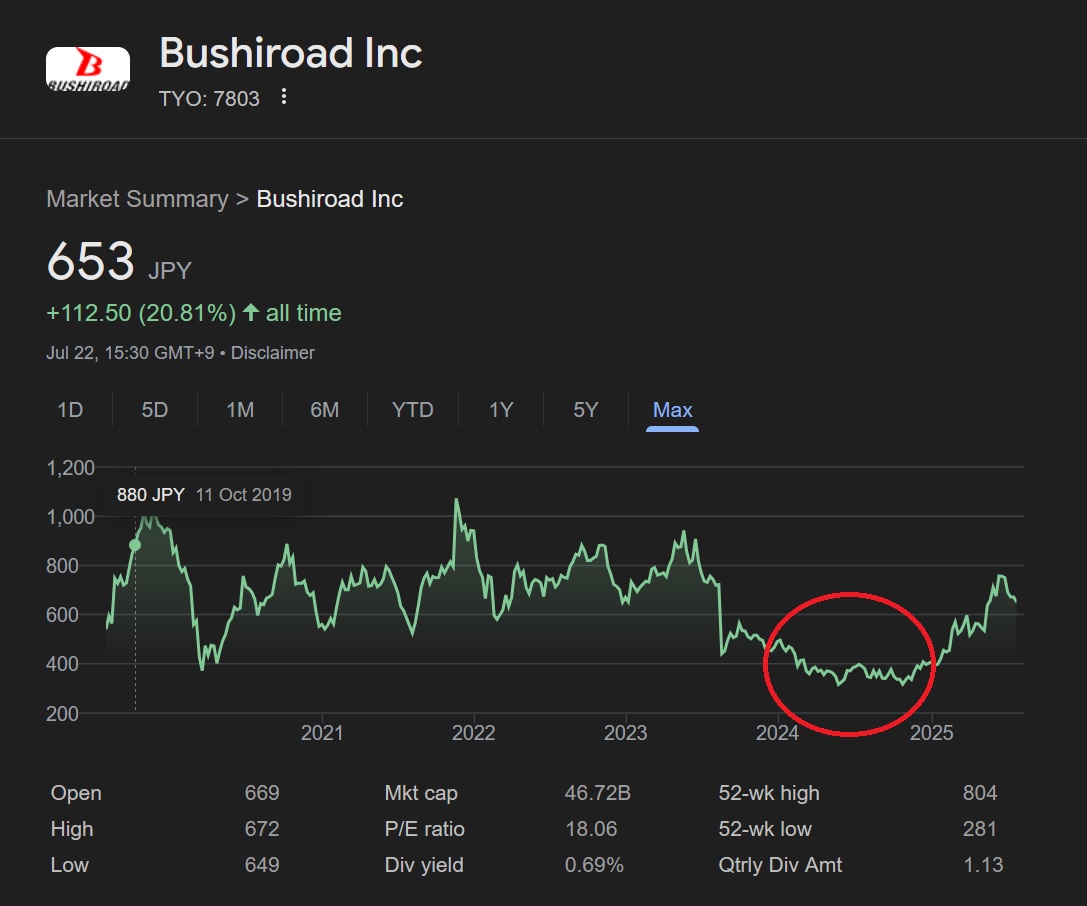
Task: Click the 52-wk low value 281
Action: pos(980,829)
